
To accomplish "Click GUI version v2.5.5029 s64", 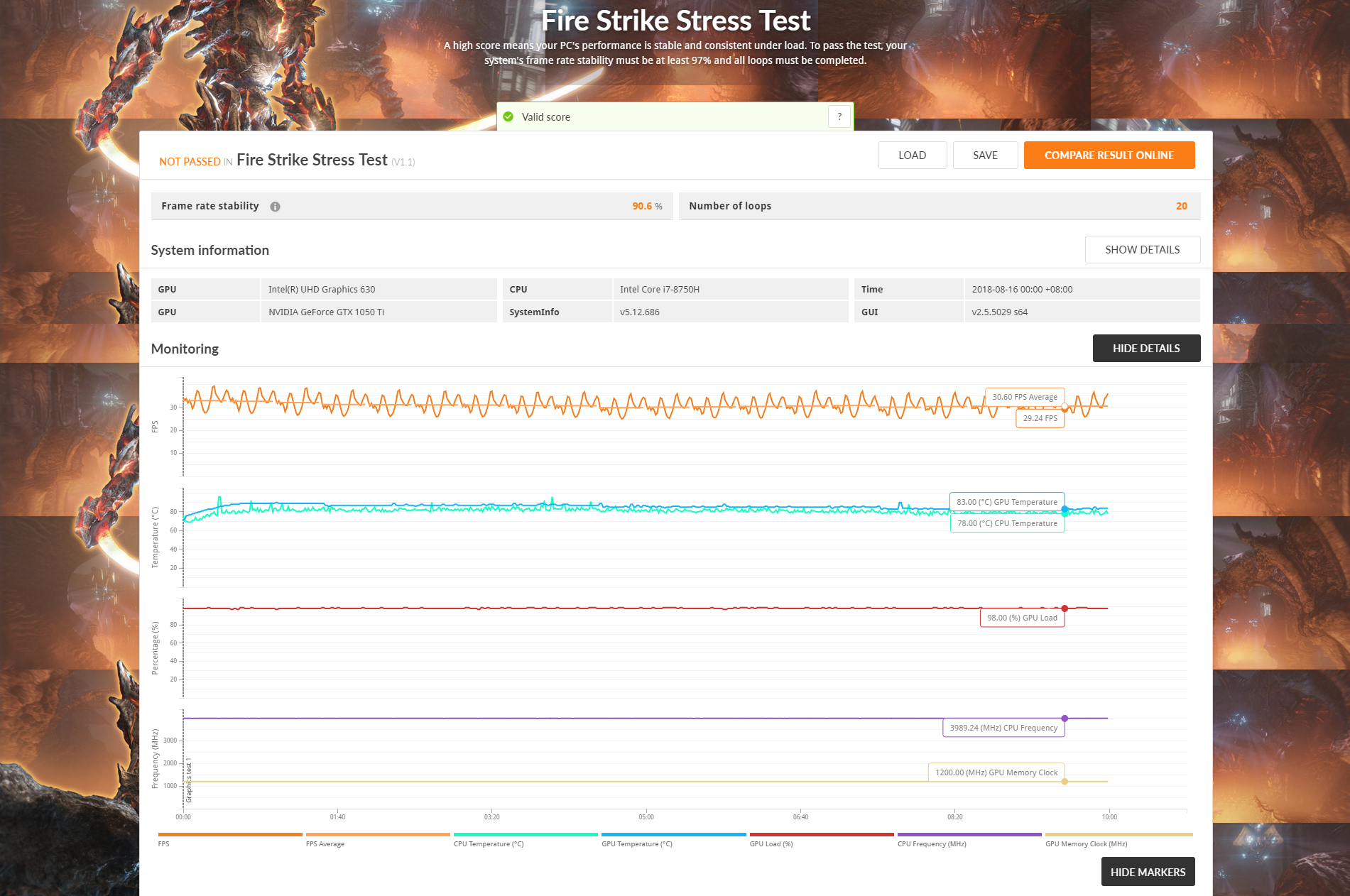I will tap(1082, 312).
